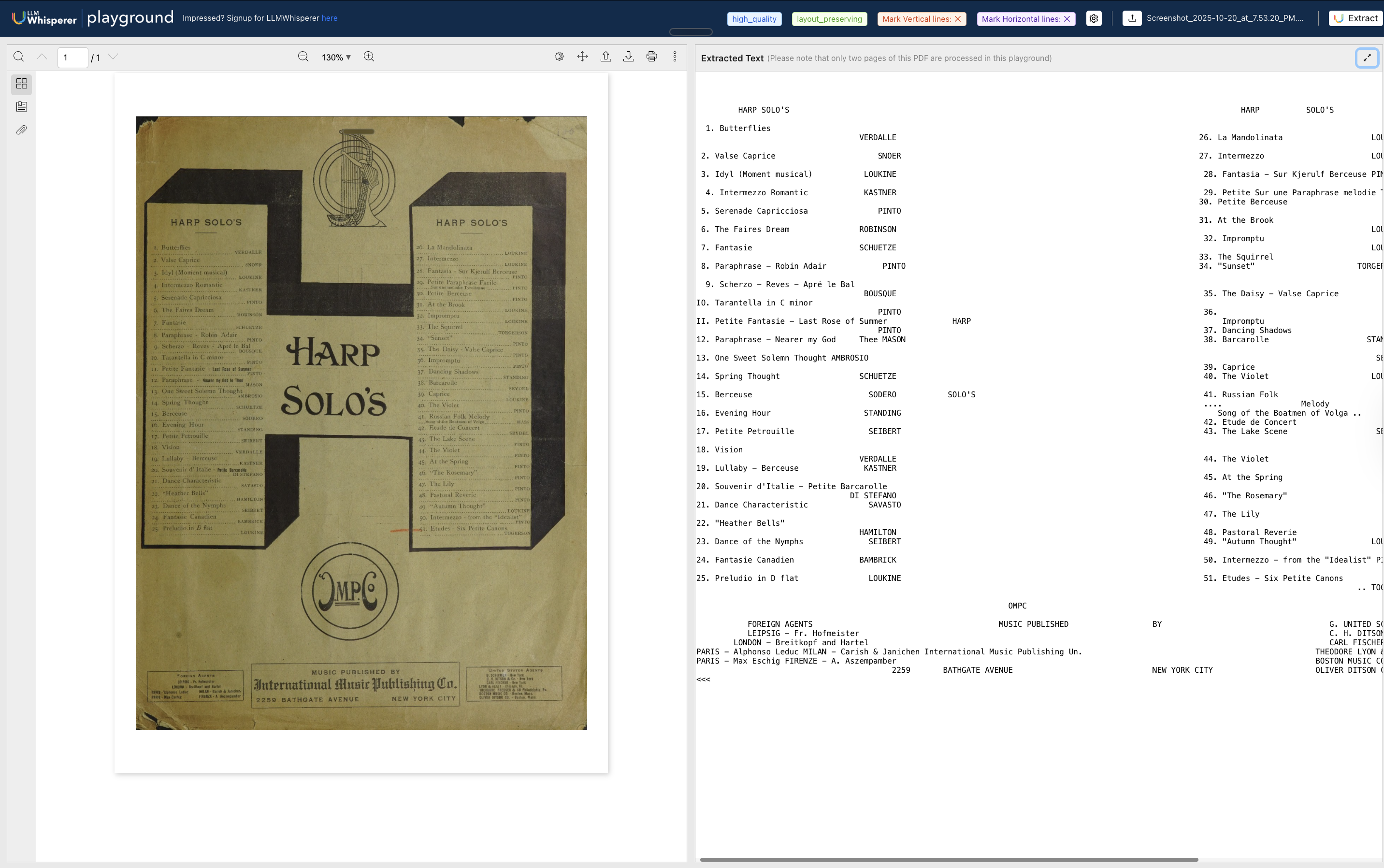Image resolution: width=1384 pixels, height=868 pixels.
Task: Open the thumbnails panel in left sidebar
Action: 21,84
